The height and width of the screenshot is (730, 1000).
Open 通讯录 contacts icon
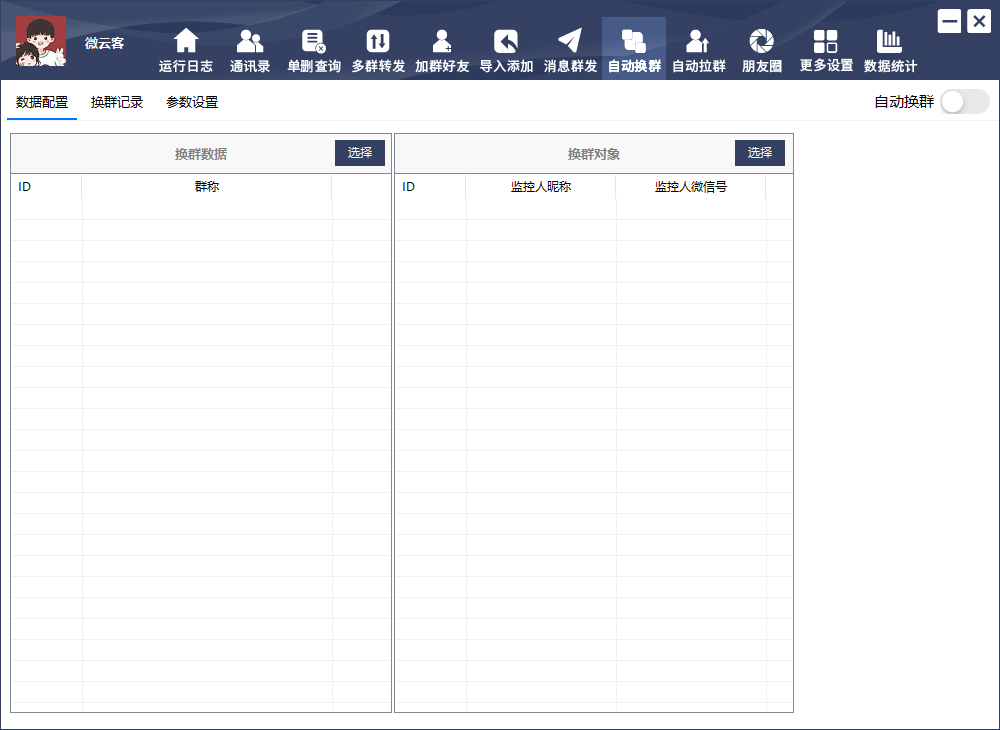pyautogui.click(x=250, y=42)
